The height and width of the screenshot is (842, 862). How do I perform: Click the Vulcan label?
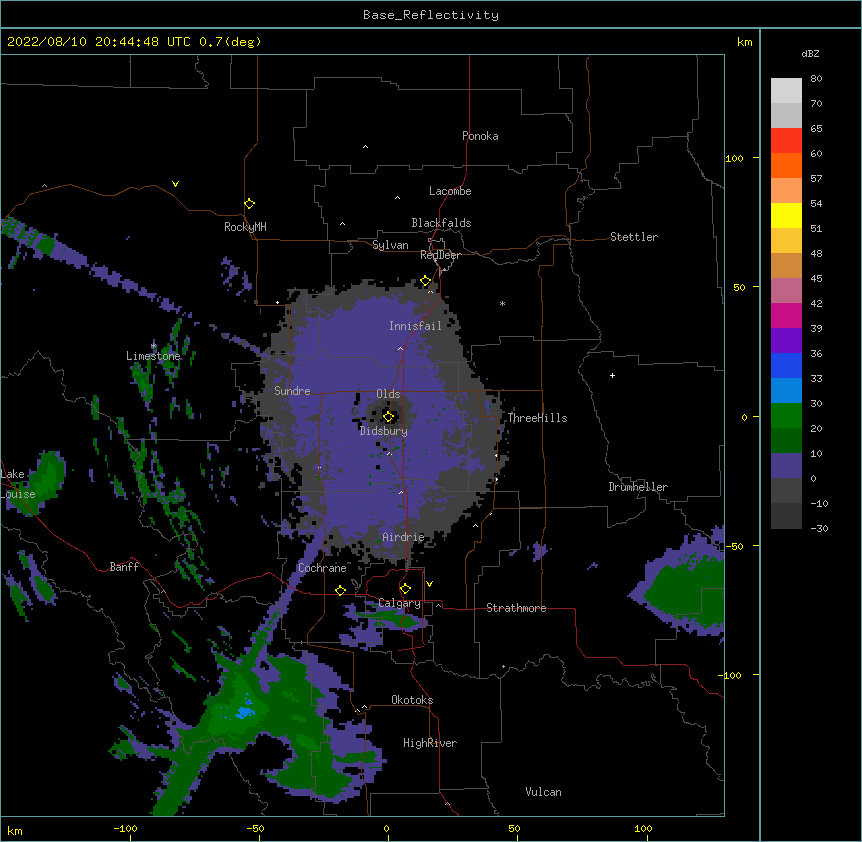coord(543,792)
